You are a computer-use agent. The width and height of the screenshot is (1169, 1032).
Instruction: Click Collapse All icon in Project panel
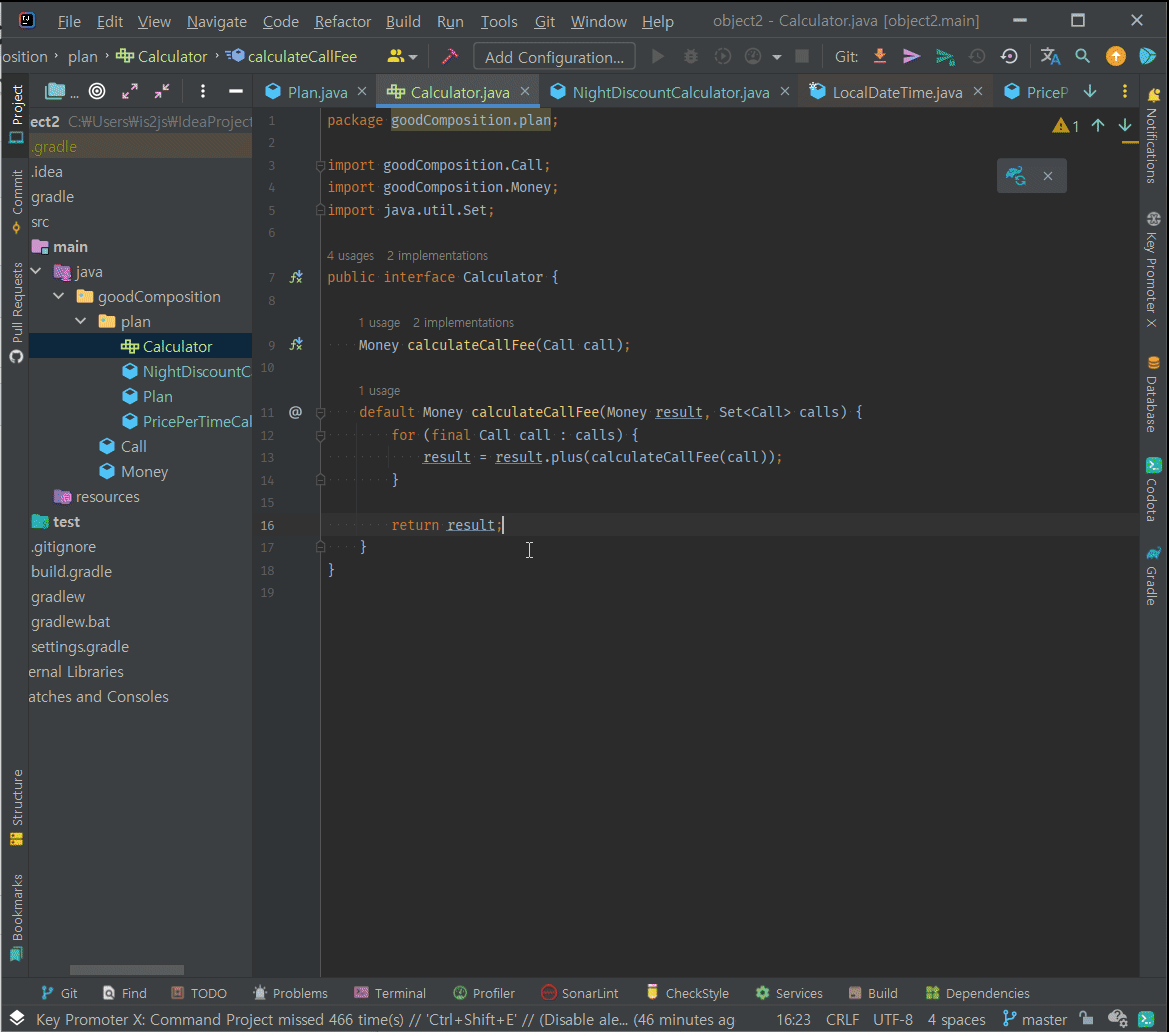[x=162, y=92]
